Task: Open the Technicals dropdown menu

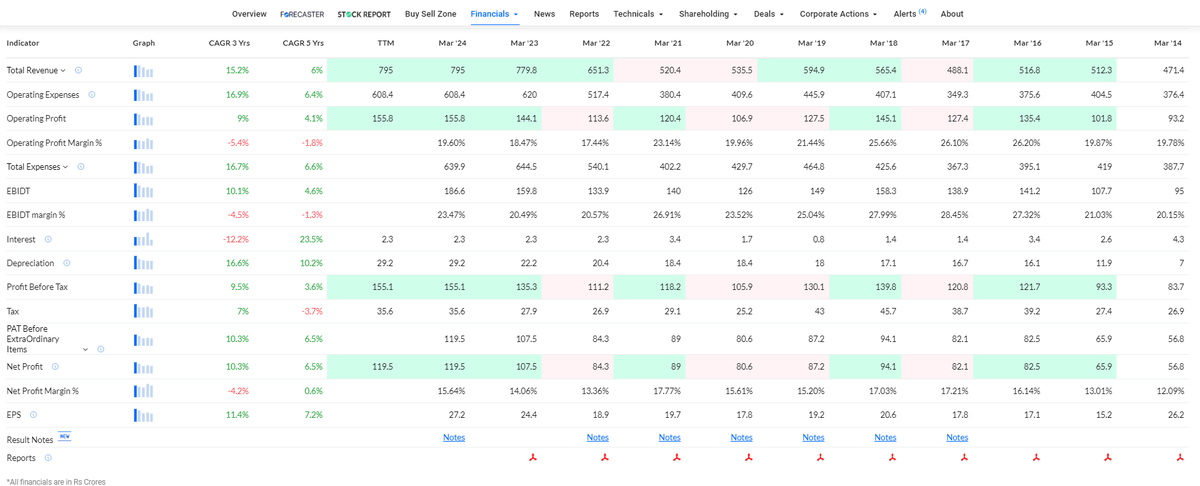Action: 639,14
